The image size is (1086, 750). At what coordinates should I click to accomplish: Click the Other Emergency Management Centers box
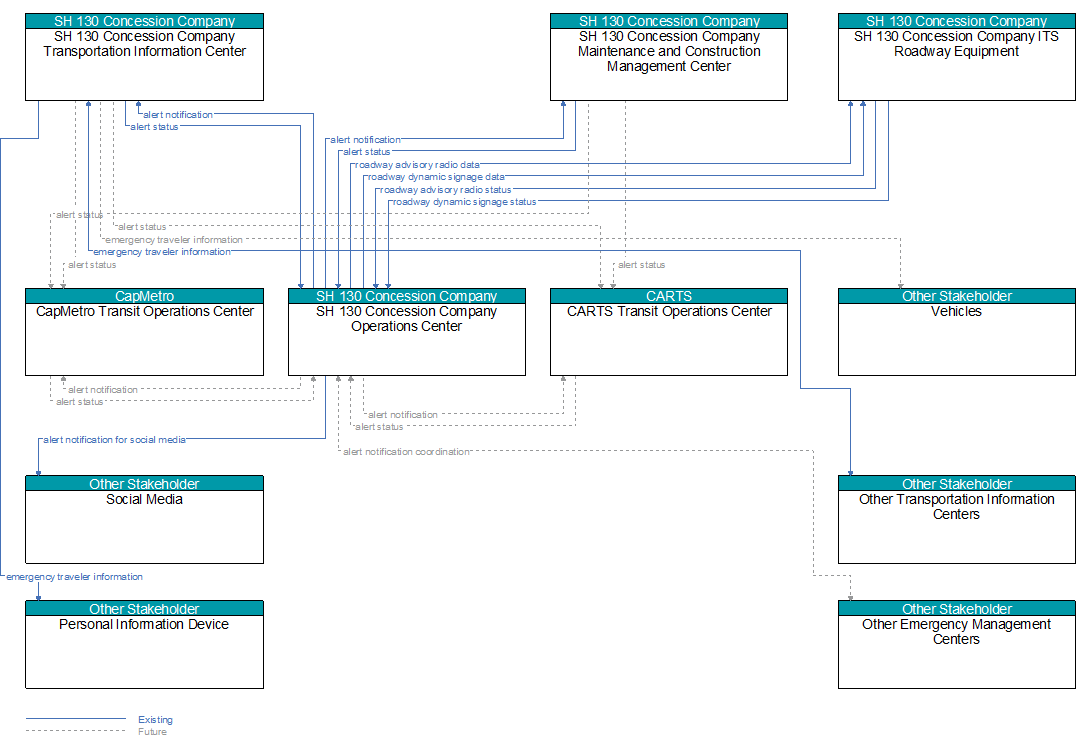point(956,644)
